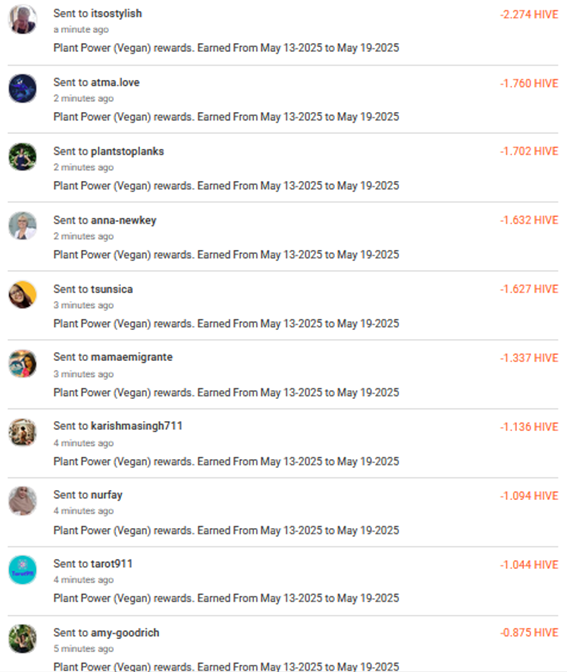Open karishmasingh711 avatar picture
Image resolution: width=567 pixels, height=672 pixels.
(23, 432)
